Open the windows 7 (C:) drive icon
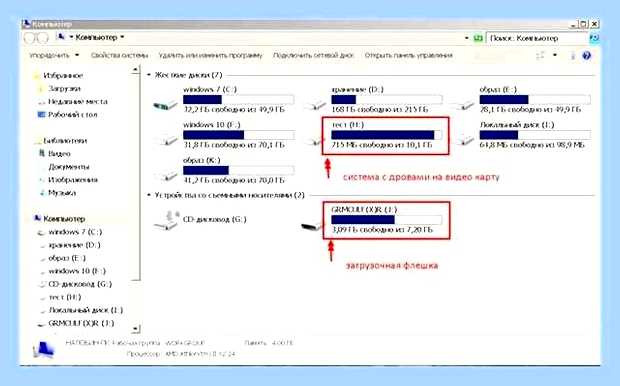The image size is (620, 386). [x=165, y=105]
